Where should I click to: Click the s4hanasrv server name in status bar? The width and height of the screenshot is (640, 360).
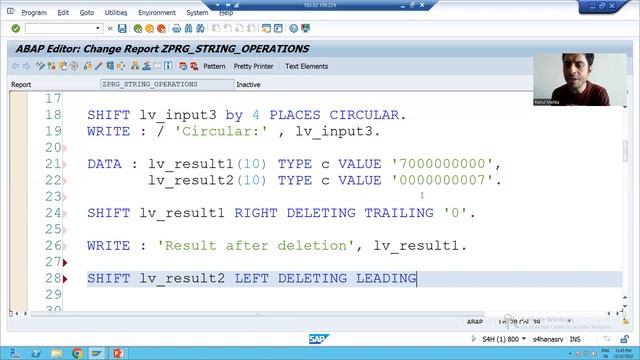click(x=548, y=339)
